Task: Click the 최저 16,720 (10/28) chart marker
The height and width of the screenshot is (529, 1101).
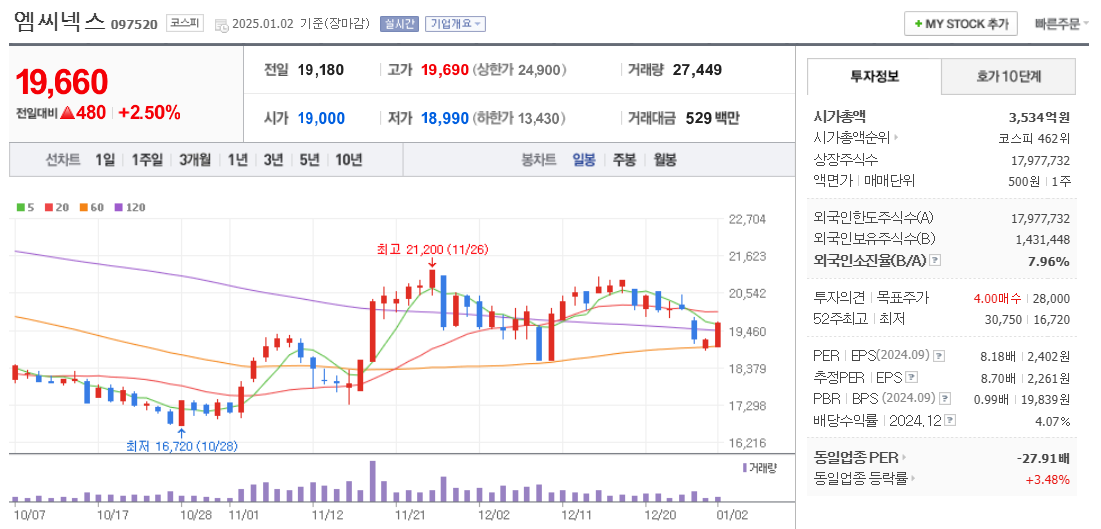Action: [182, 445]
